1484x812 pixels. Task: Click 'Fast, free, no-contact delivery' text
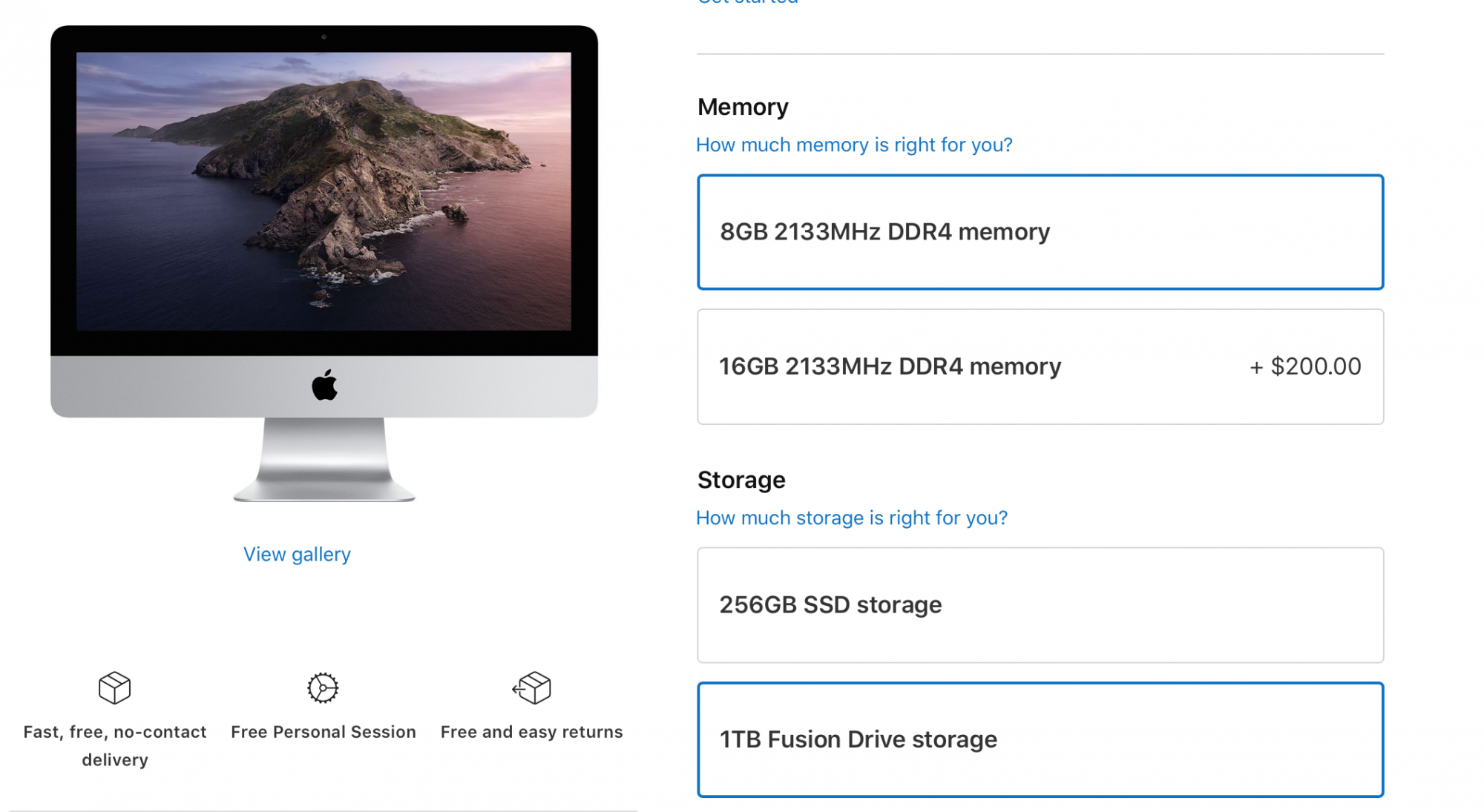(x=115, y=745)
